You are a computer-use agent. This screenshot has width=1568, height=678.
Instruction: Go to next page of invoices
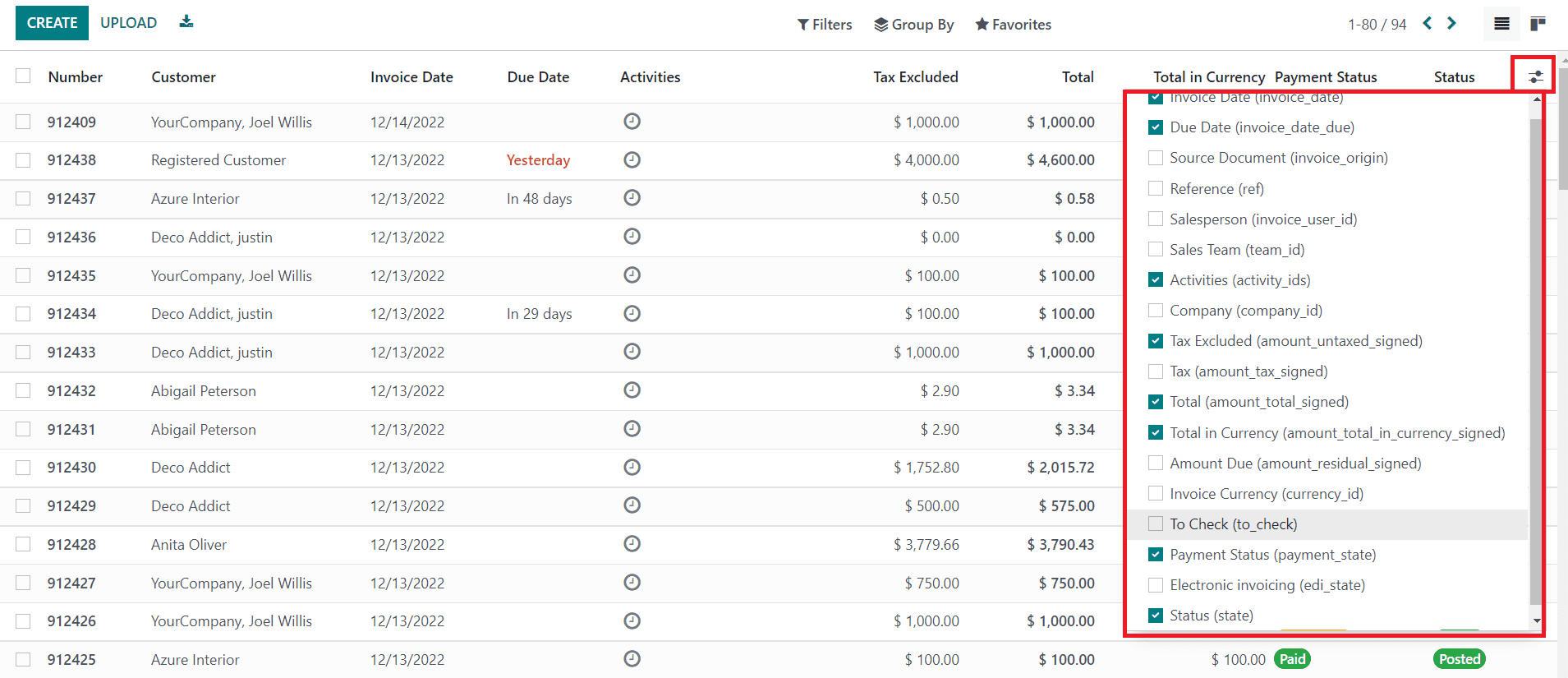click(x=1451, y=24)
